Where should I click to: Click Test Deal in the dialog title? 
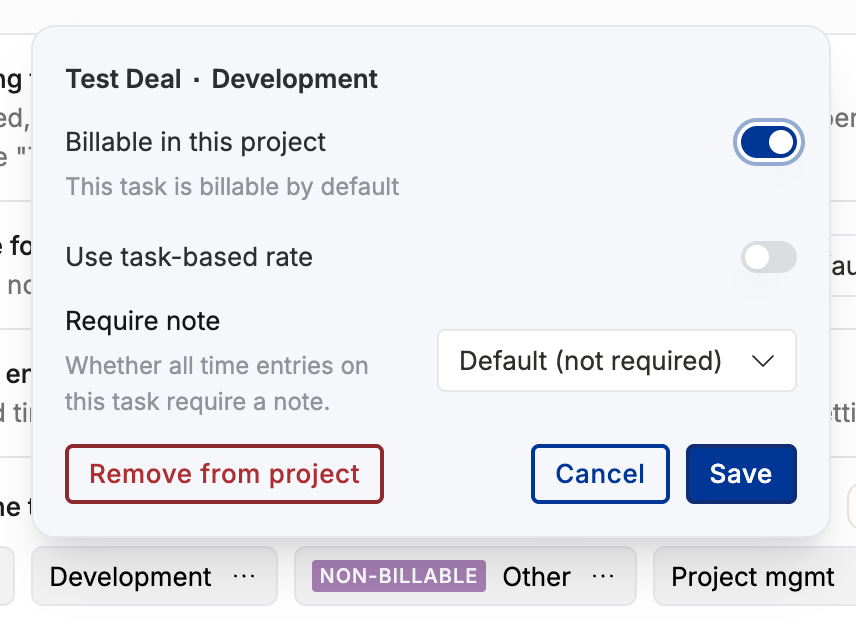tap(123, 79)
